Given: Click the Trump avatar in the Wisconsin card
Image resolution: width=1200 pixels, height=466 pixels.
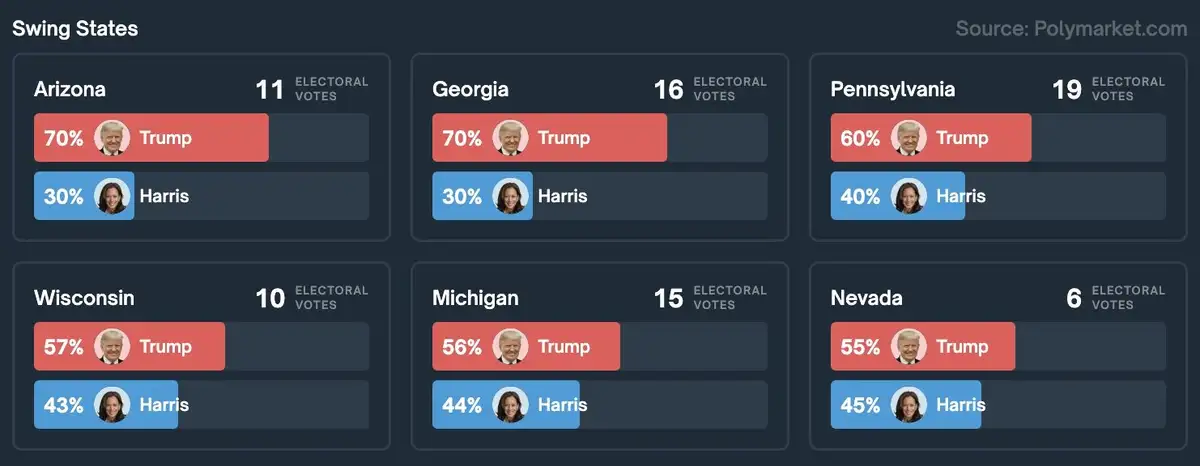Looking at the screenshot, I should click(x=112, y=347).
